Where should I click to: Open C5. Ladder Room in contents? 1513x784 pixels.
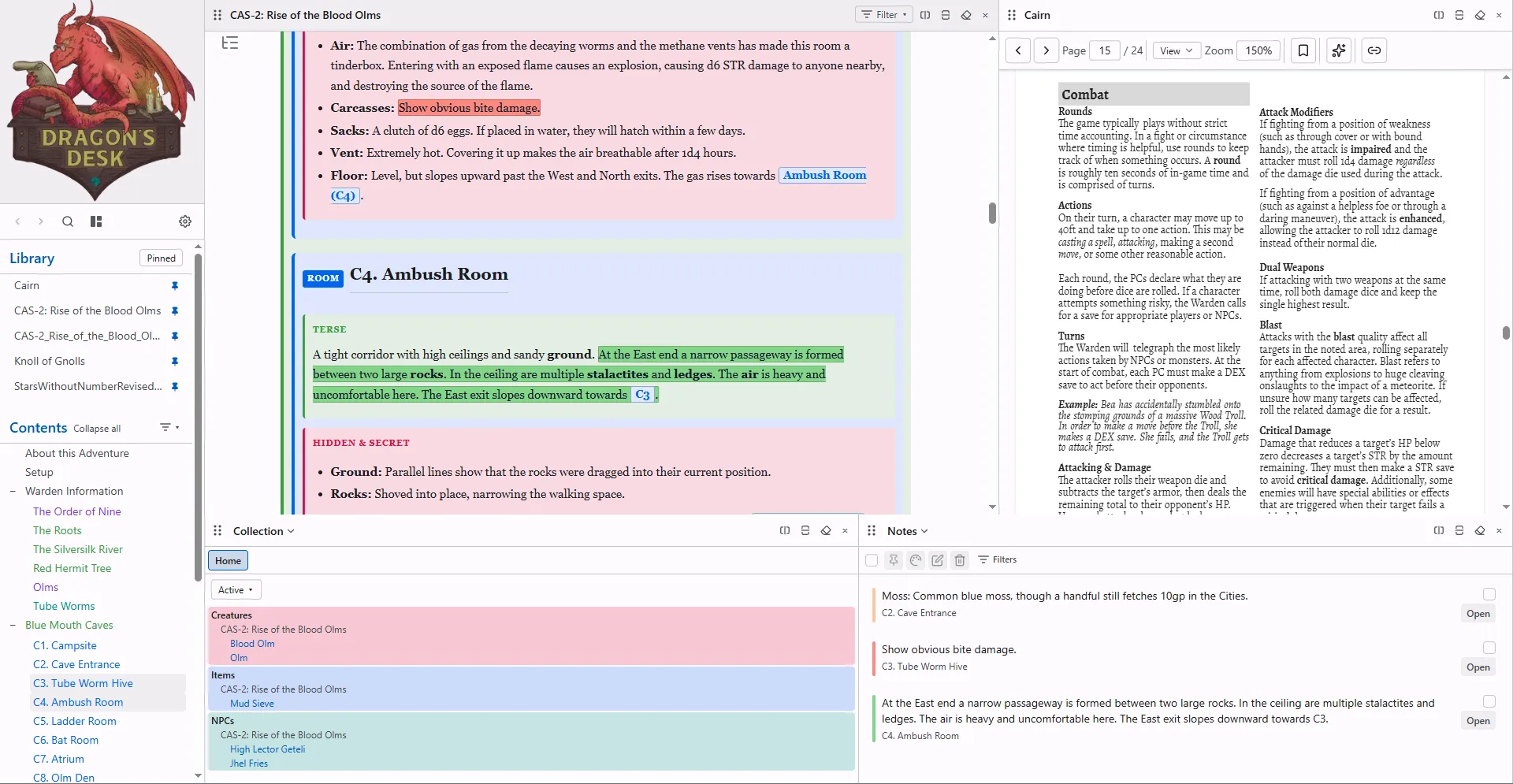click(75, 722)
